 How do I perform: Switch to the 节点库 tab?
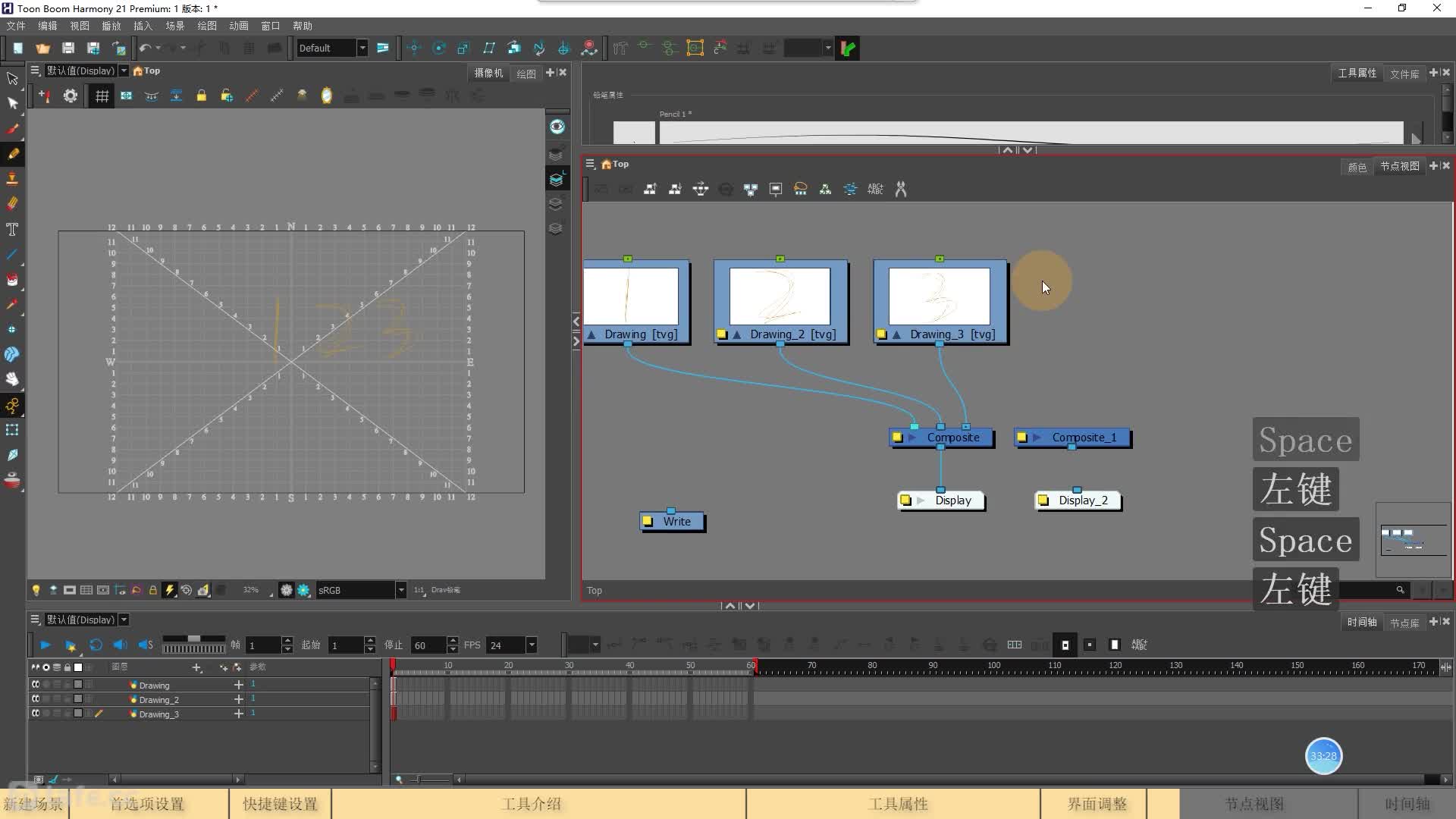click(x=1404, y=623)
